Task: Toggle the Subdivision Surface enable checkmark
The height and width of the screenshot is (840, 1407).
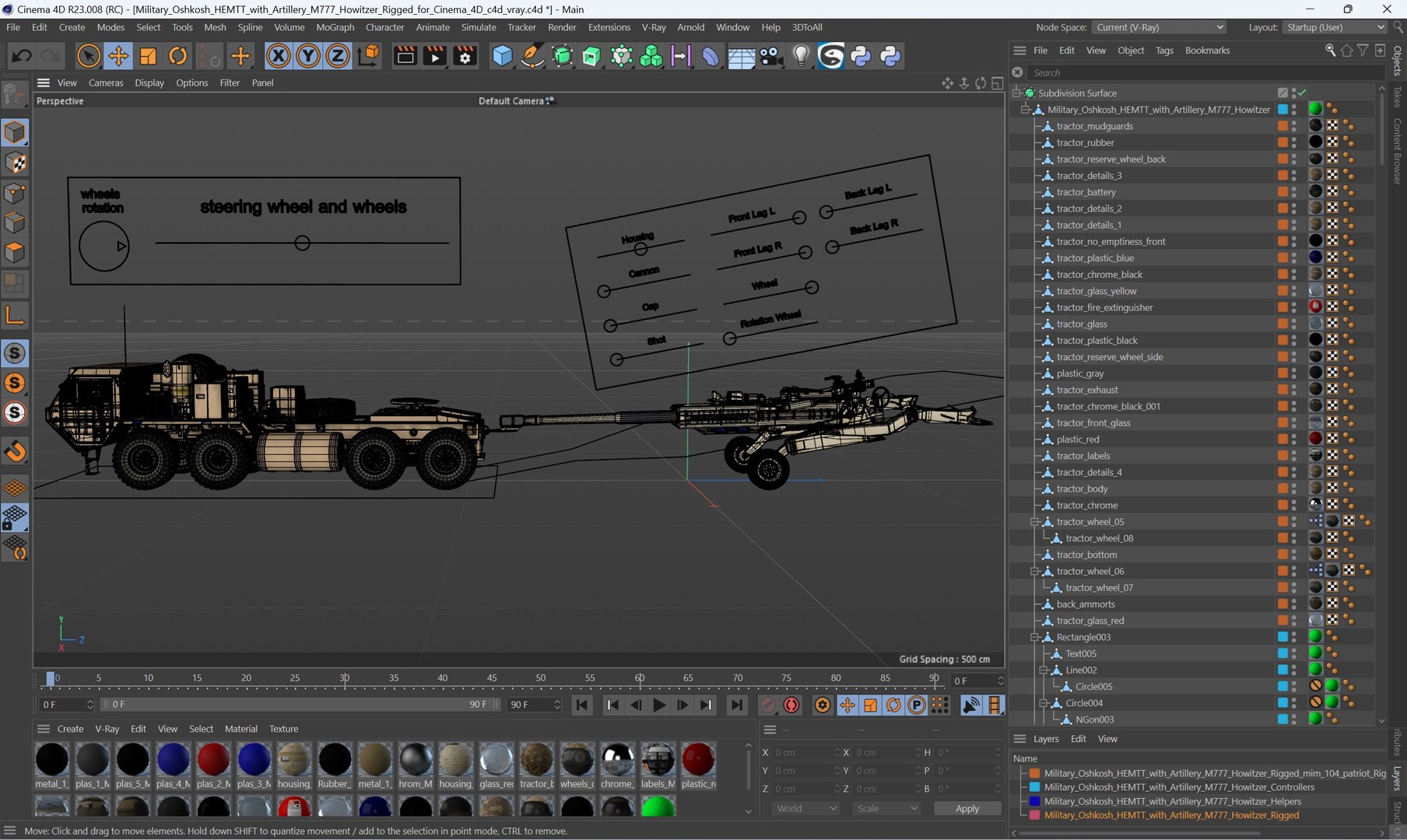Action: [1302, 93]
